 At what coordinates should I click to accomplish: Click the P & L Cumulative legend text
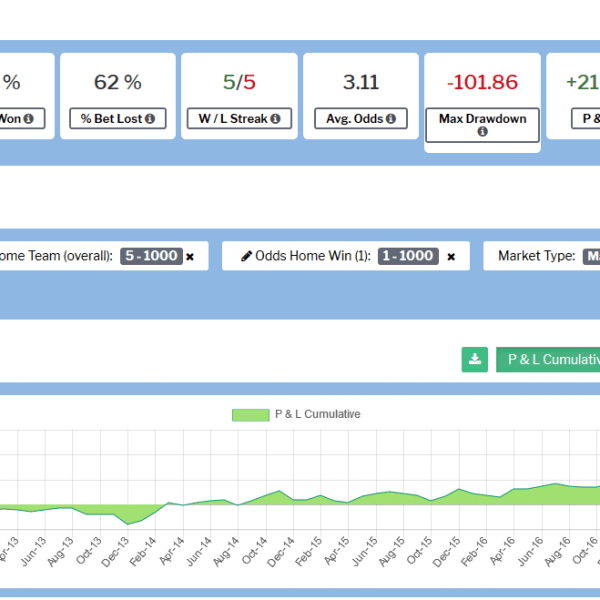pos(318,414)
